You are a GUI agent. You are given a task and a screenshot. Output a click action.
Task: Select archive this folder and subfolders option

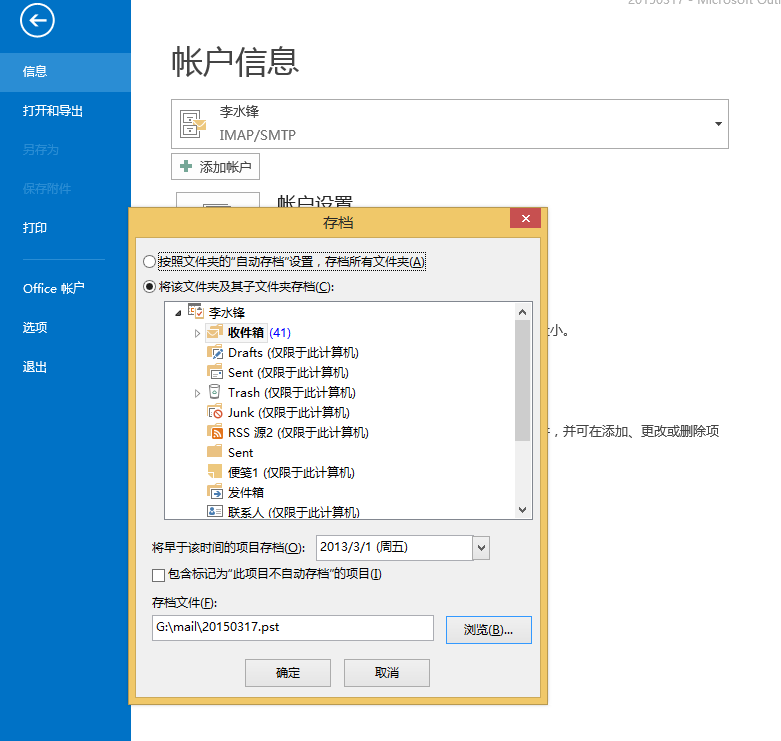(150, 287)
